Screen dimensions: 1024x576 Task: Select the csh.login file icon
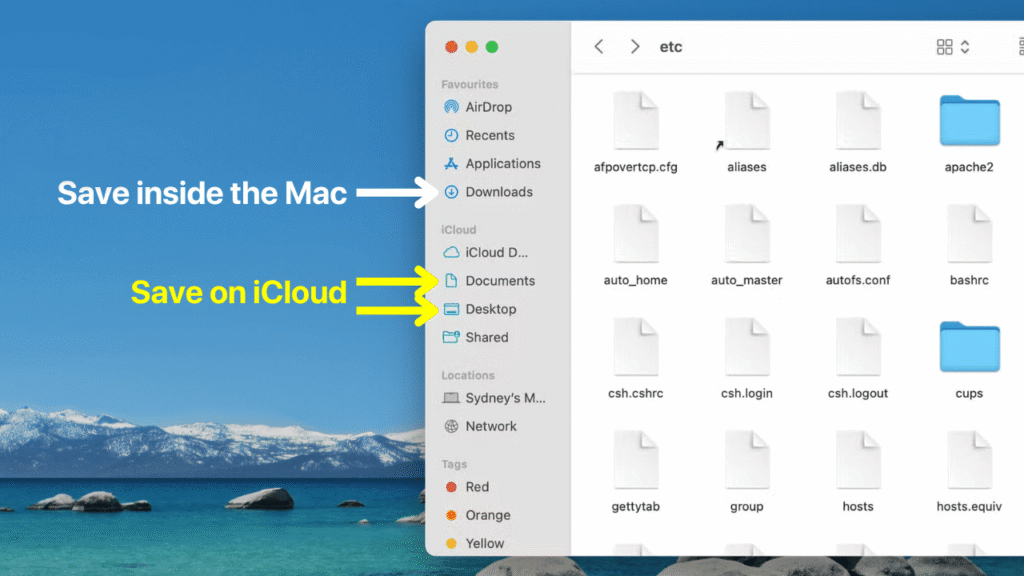click(746, 347)
